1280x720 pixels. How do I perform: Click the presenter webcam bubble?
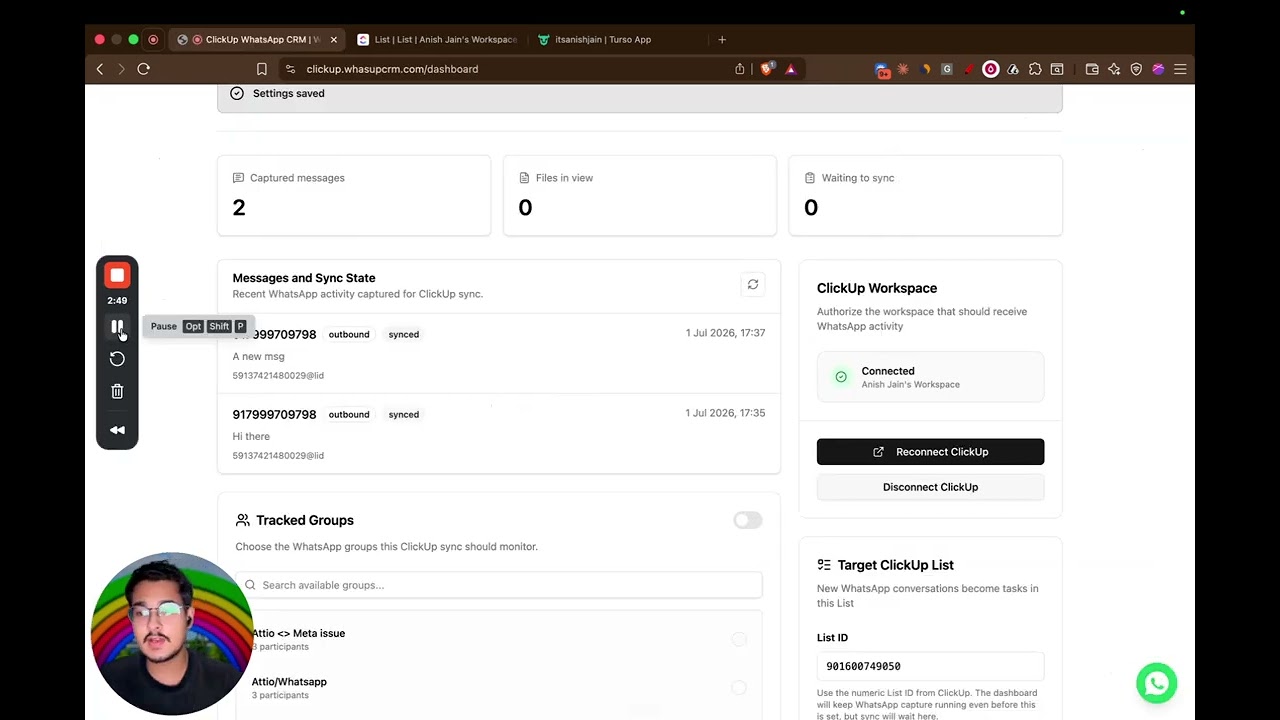pos(172,634)
